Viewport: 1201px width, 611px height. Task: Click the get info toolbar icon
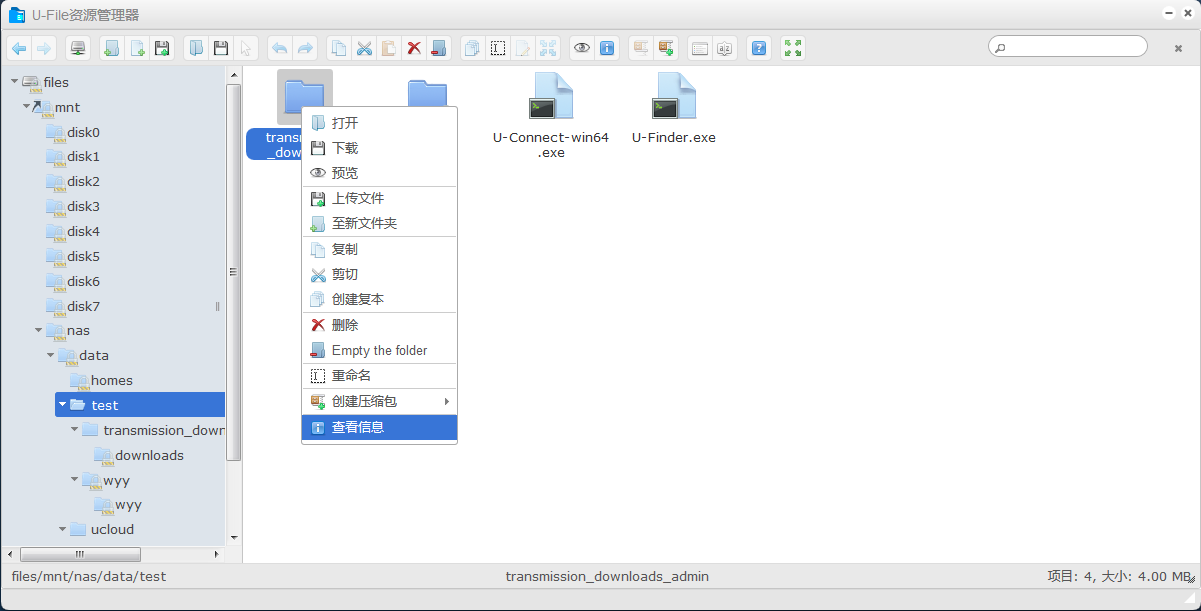pos(607,48)
